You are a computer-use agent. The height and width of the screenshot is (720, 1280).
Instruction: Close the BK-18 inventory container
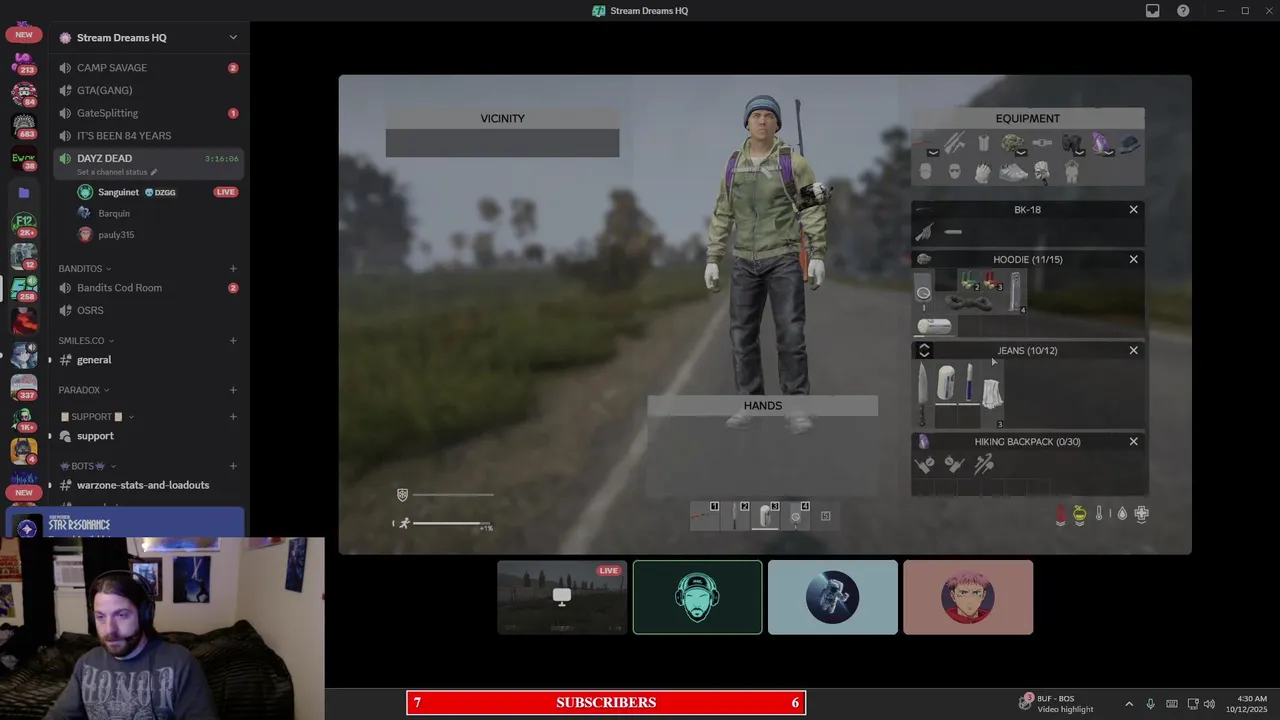pyautogui.click(x=1133, y=210)
